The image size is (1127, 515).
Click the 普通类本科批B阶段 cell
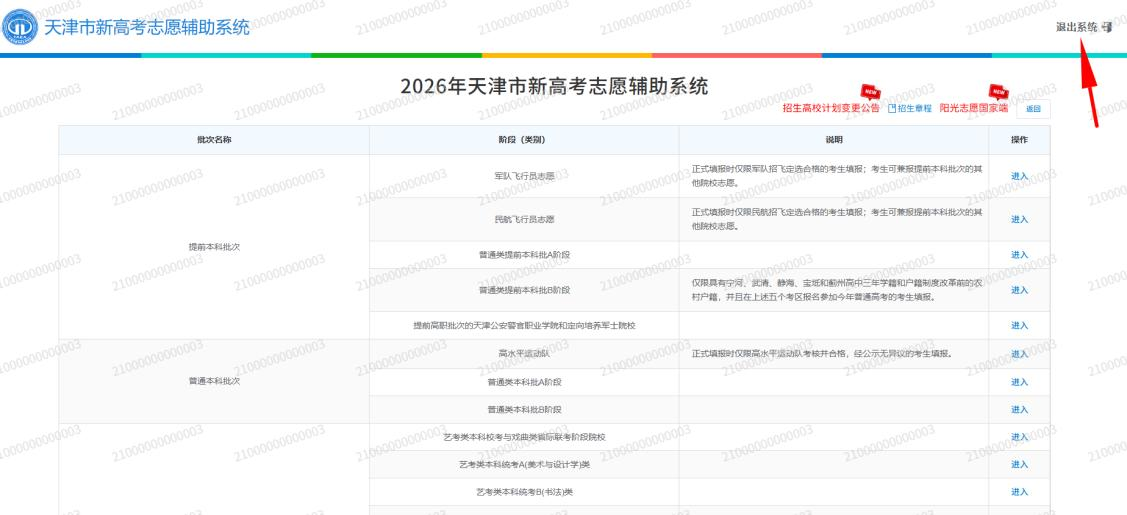[524, 409]
